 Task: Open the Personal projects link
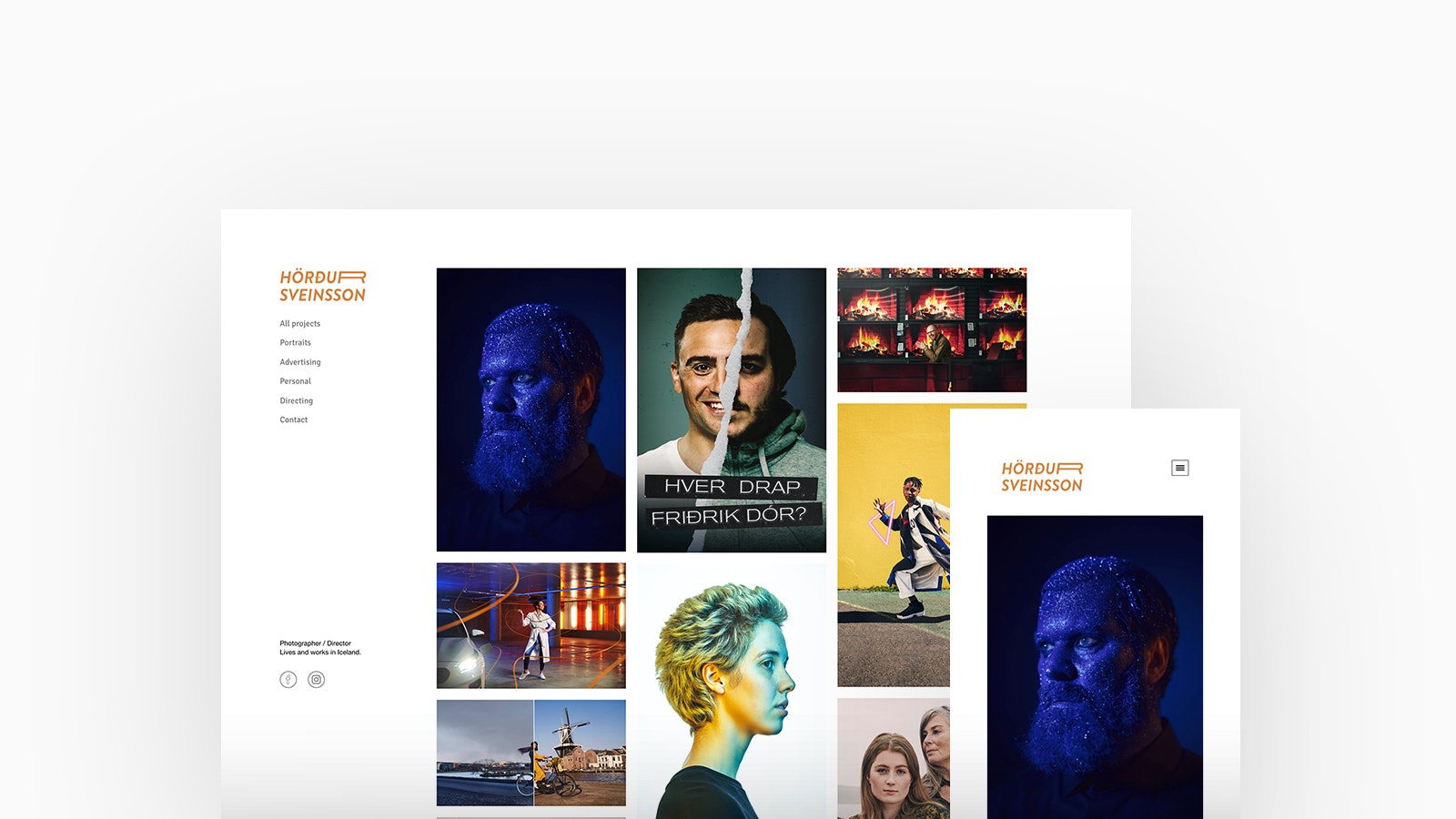[295, 381]
